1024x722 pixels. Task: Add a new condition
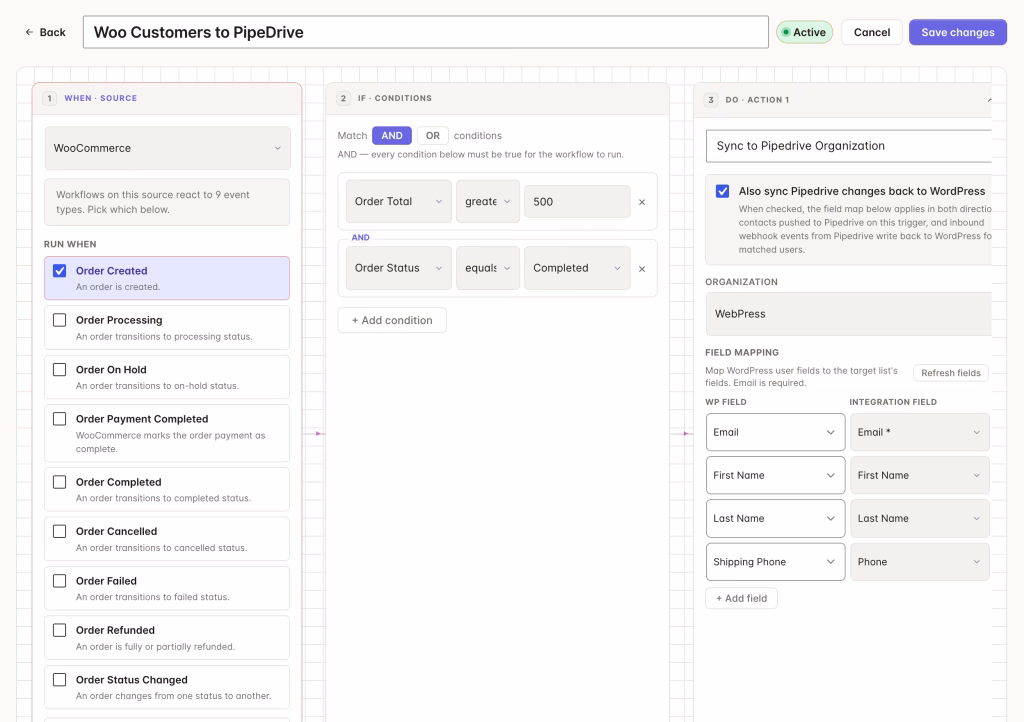(392, 321)
